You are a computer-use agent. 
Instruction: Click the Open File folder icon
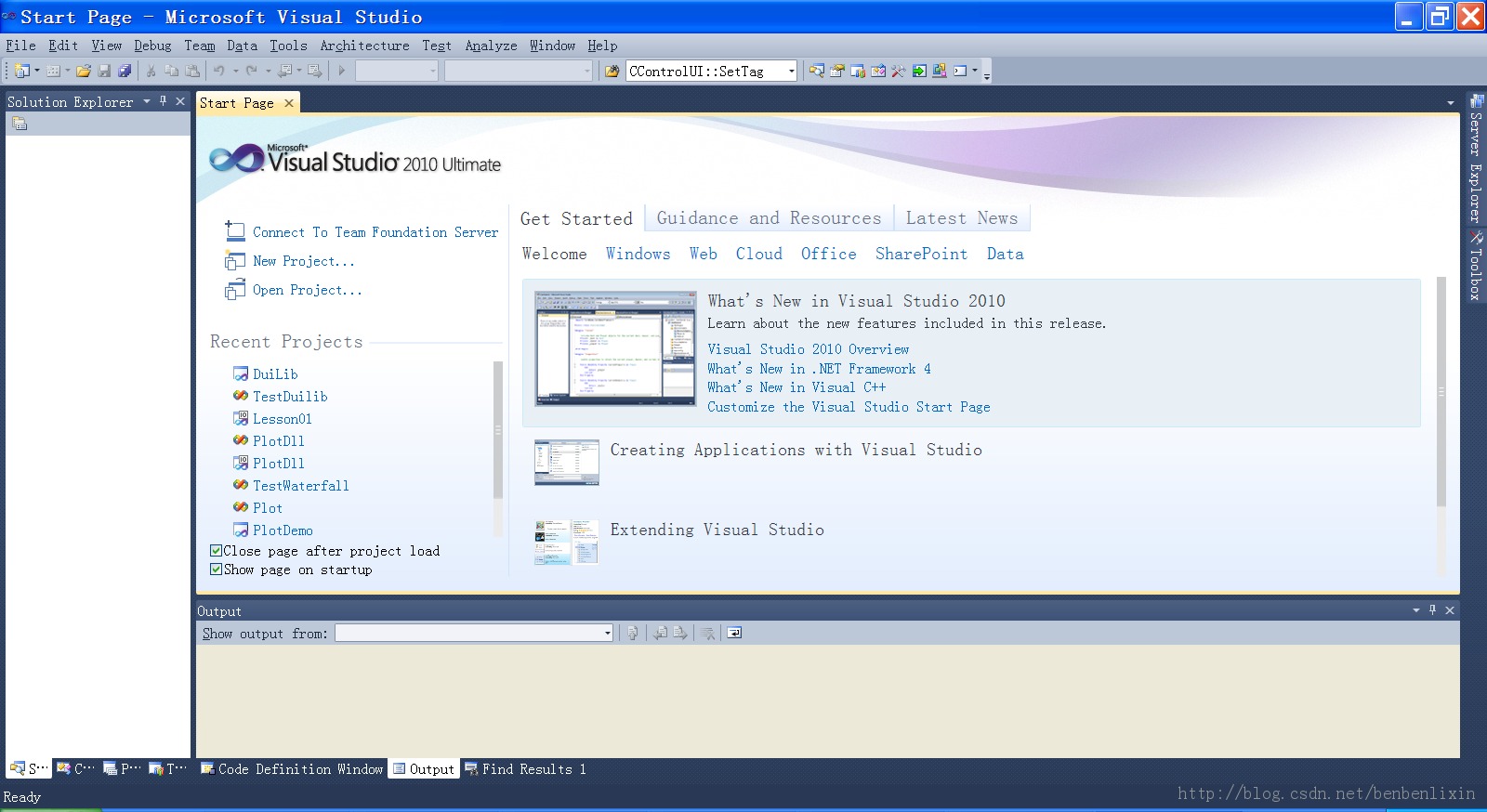pos(84,71)
